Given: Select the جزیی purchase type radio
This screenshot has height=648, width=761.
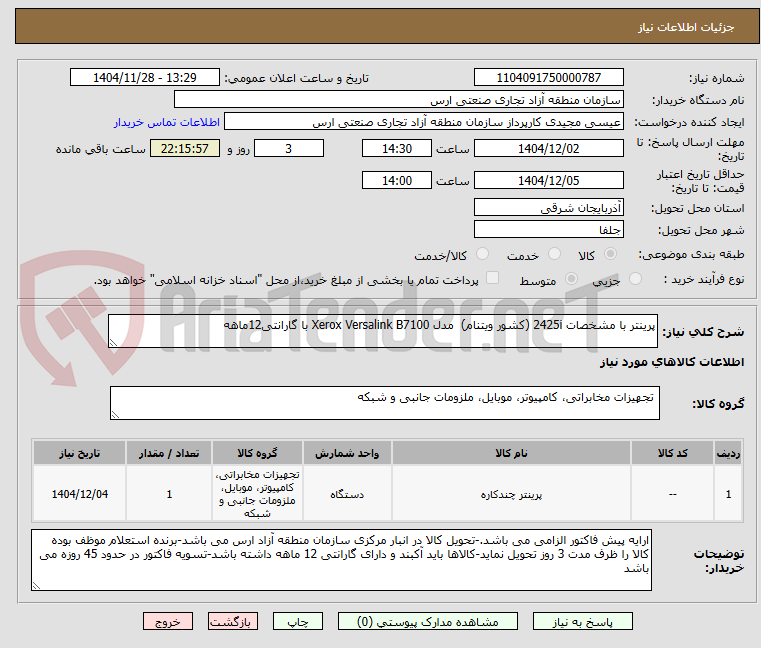Looking at the screenshot, I should (x=635, y=279).
